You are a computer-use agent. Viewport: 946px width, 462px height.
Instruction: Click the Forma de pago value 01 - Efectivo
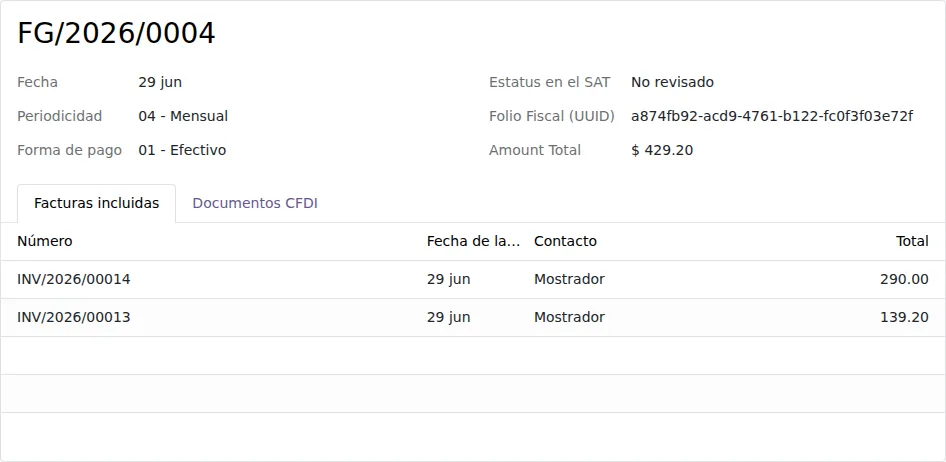pos(182,150)
